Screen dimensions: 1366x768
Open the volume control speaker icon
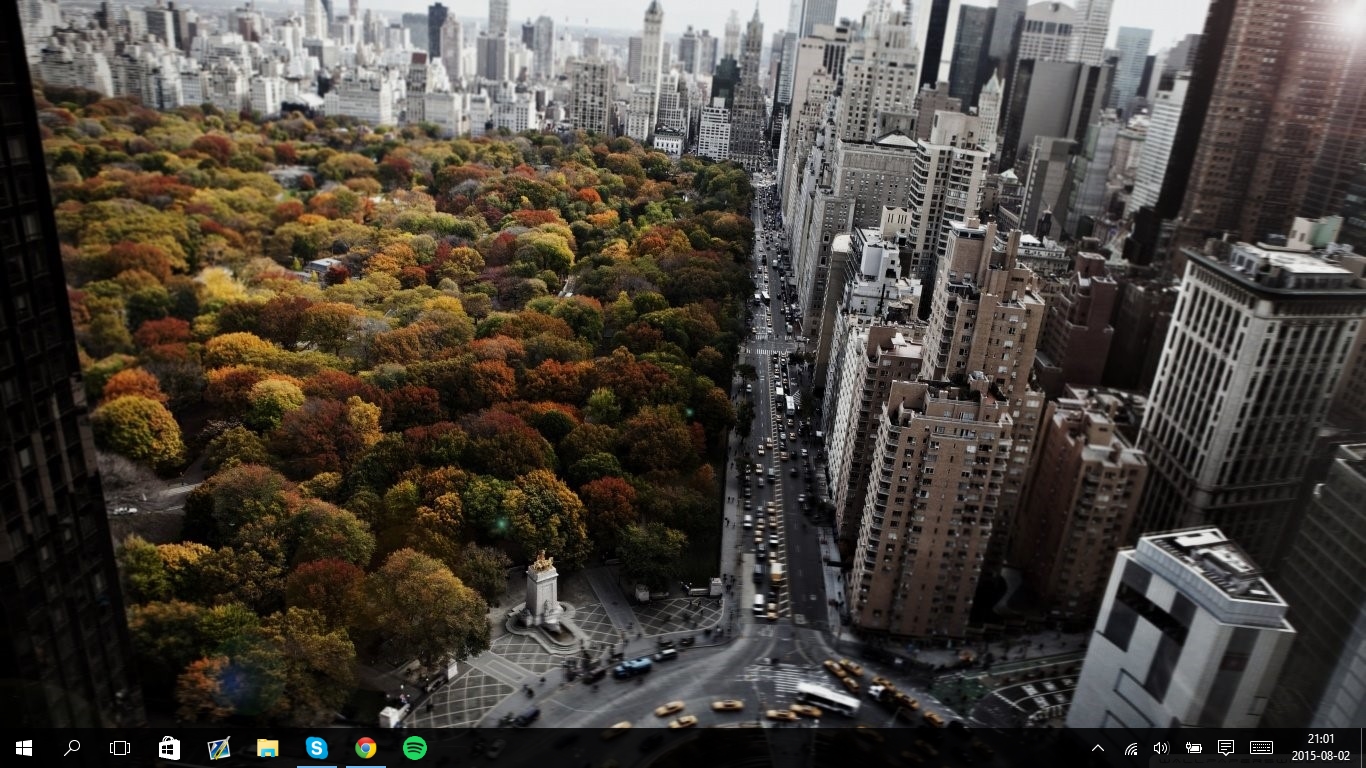pos(1161,748)
